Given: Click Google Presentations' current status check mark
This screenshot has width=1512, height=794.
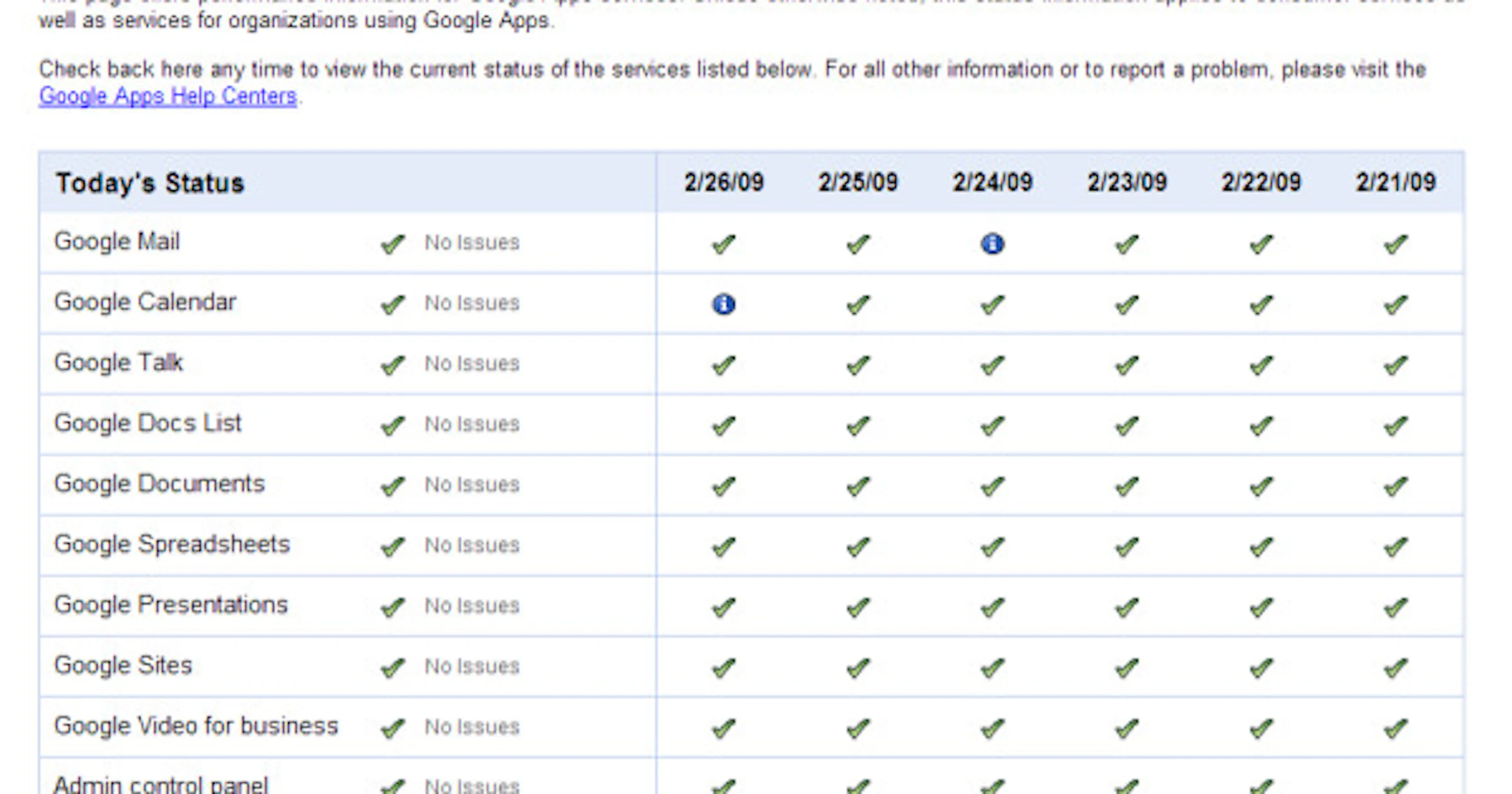Looking at the screenshot, I should (392, 606).
